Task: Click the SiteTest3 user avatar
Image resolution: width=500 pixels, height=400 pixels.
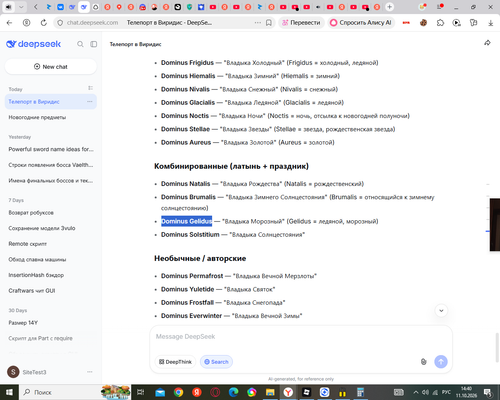Action: (13, 372)
